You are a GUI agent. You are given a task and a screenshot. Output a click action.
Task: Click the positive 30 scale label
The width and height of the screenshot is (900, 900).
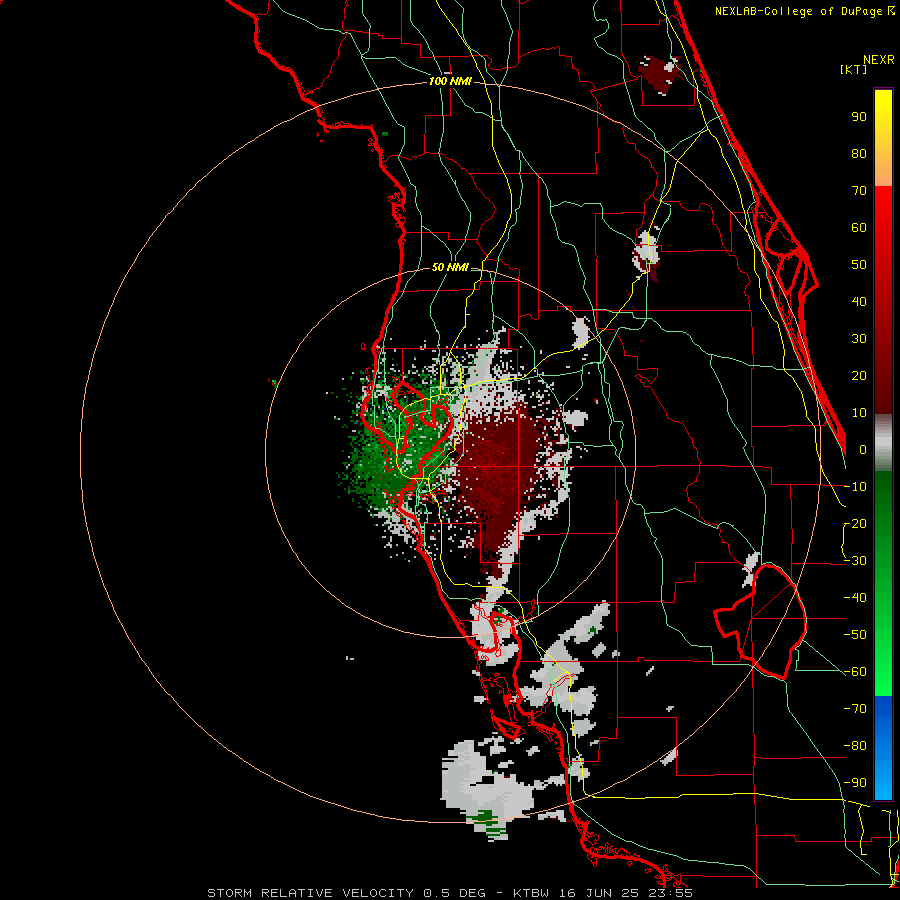[859, 339]
